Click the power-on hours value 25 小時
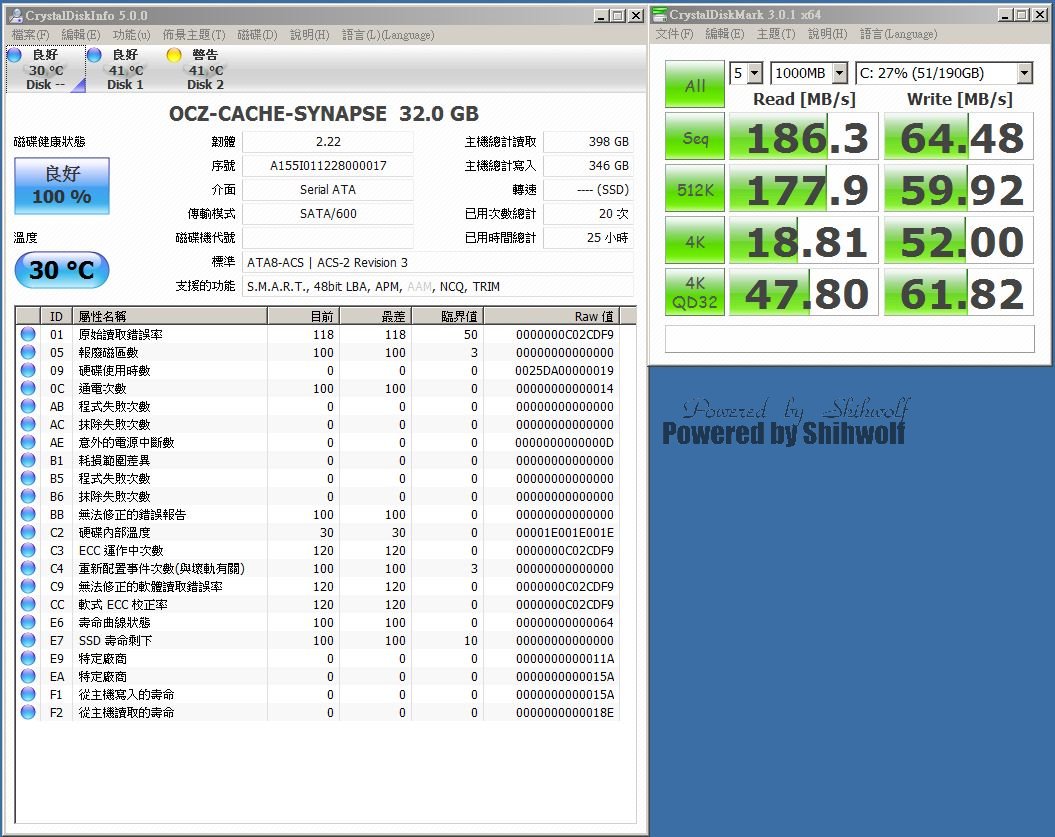The height and width of the screenshot is (837, 1055). tap(588, 238)
